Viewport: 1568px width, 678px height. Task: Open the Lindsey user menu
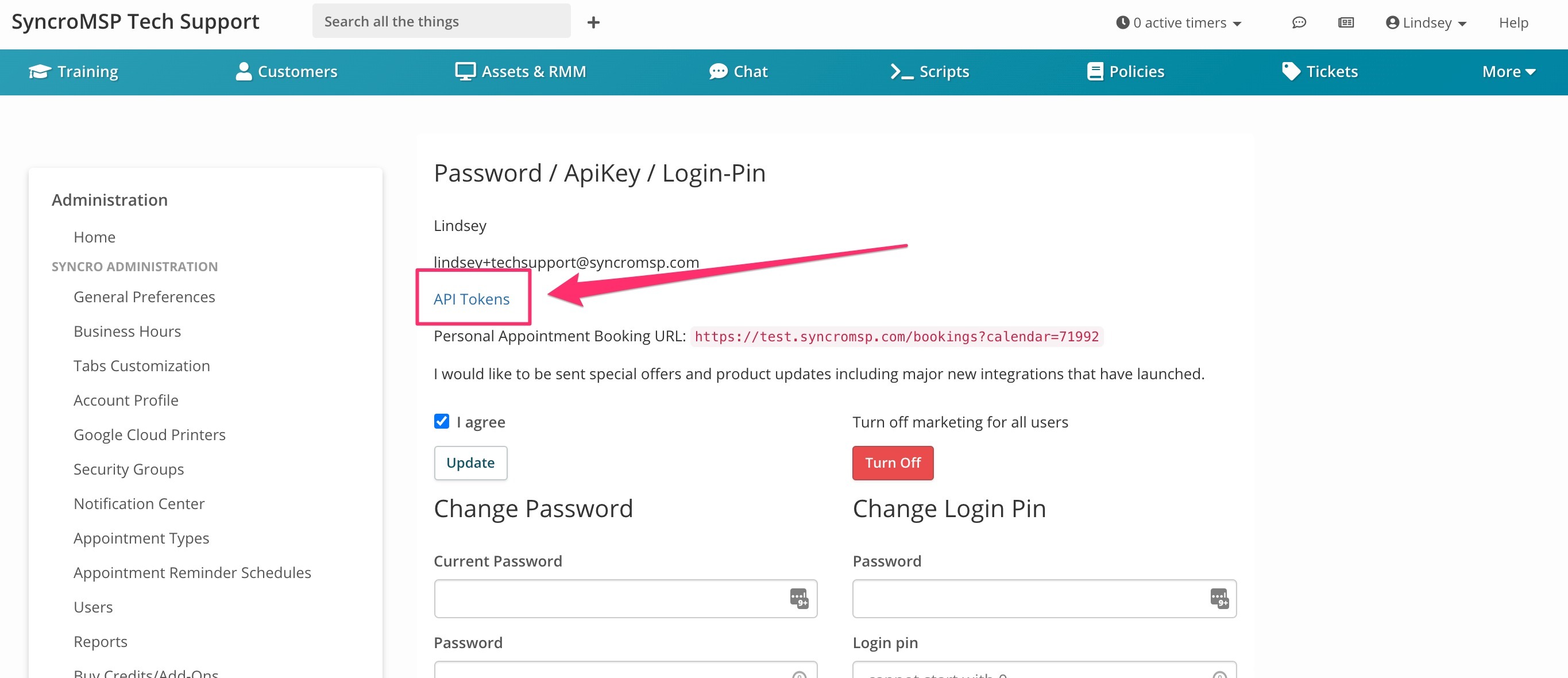1426,22
